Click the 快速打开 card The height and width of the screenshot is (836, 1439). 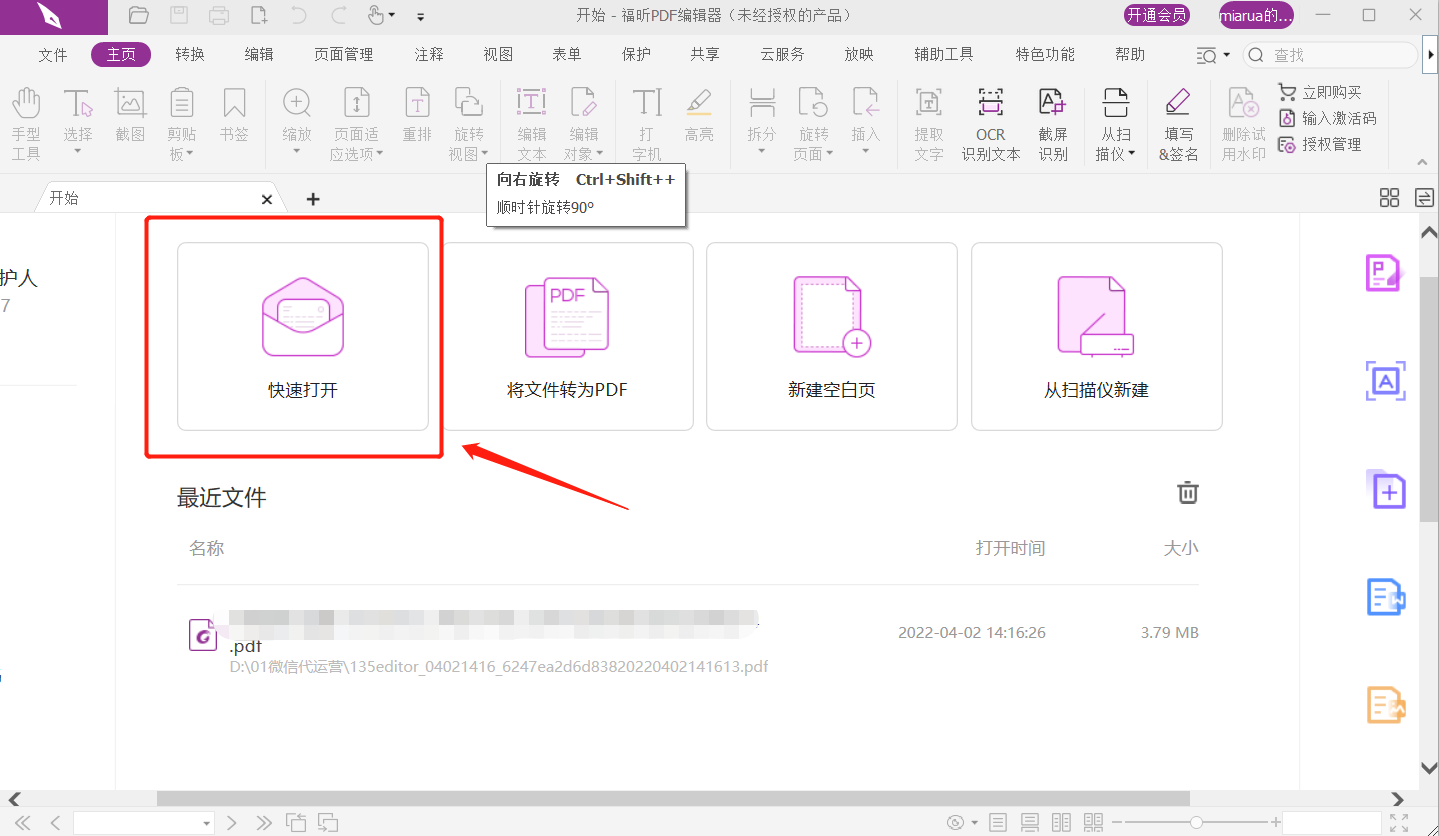click(303, 336)
